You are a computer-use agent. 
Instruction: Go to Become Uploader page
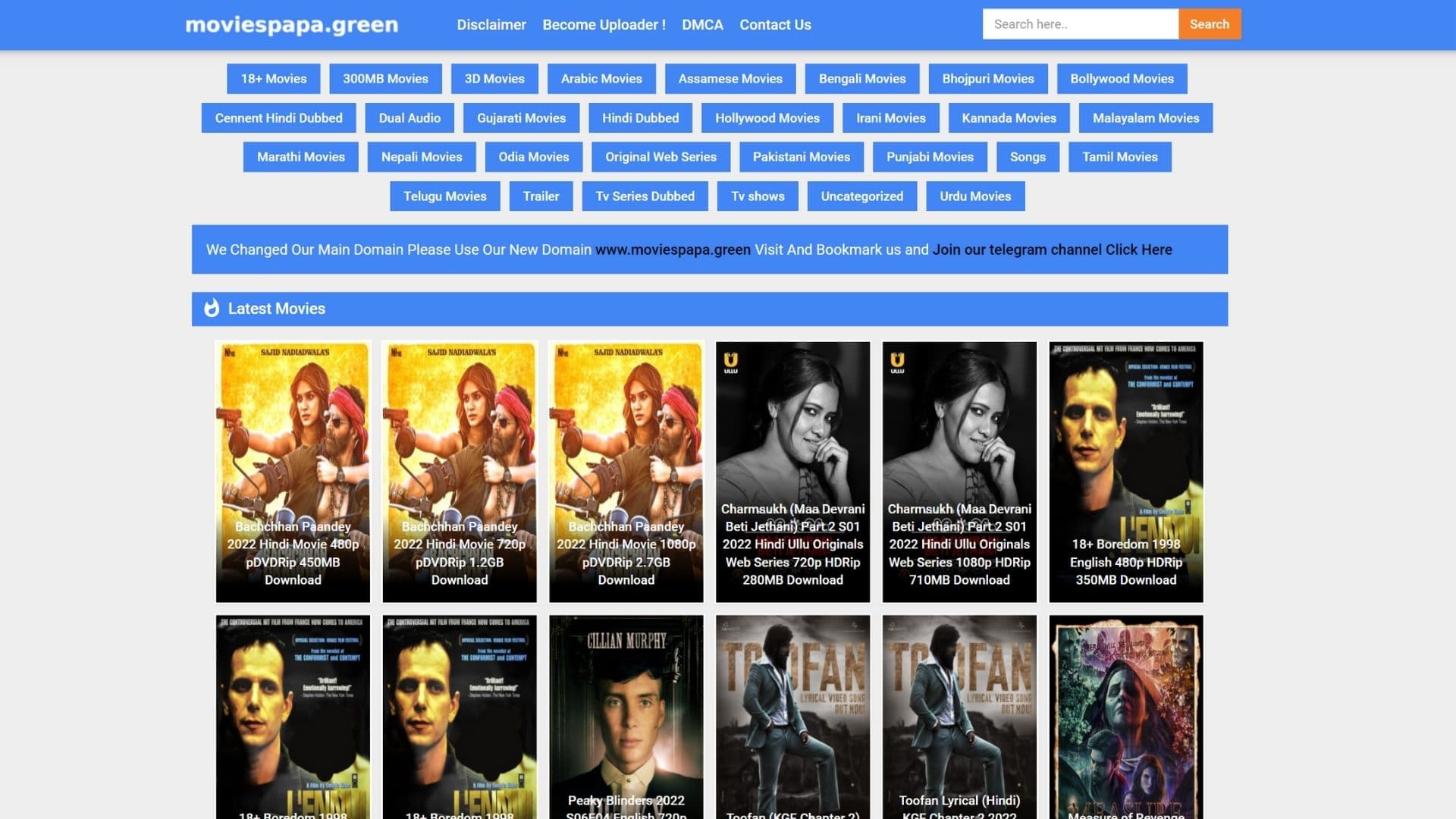[604, 24]
